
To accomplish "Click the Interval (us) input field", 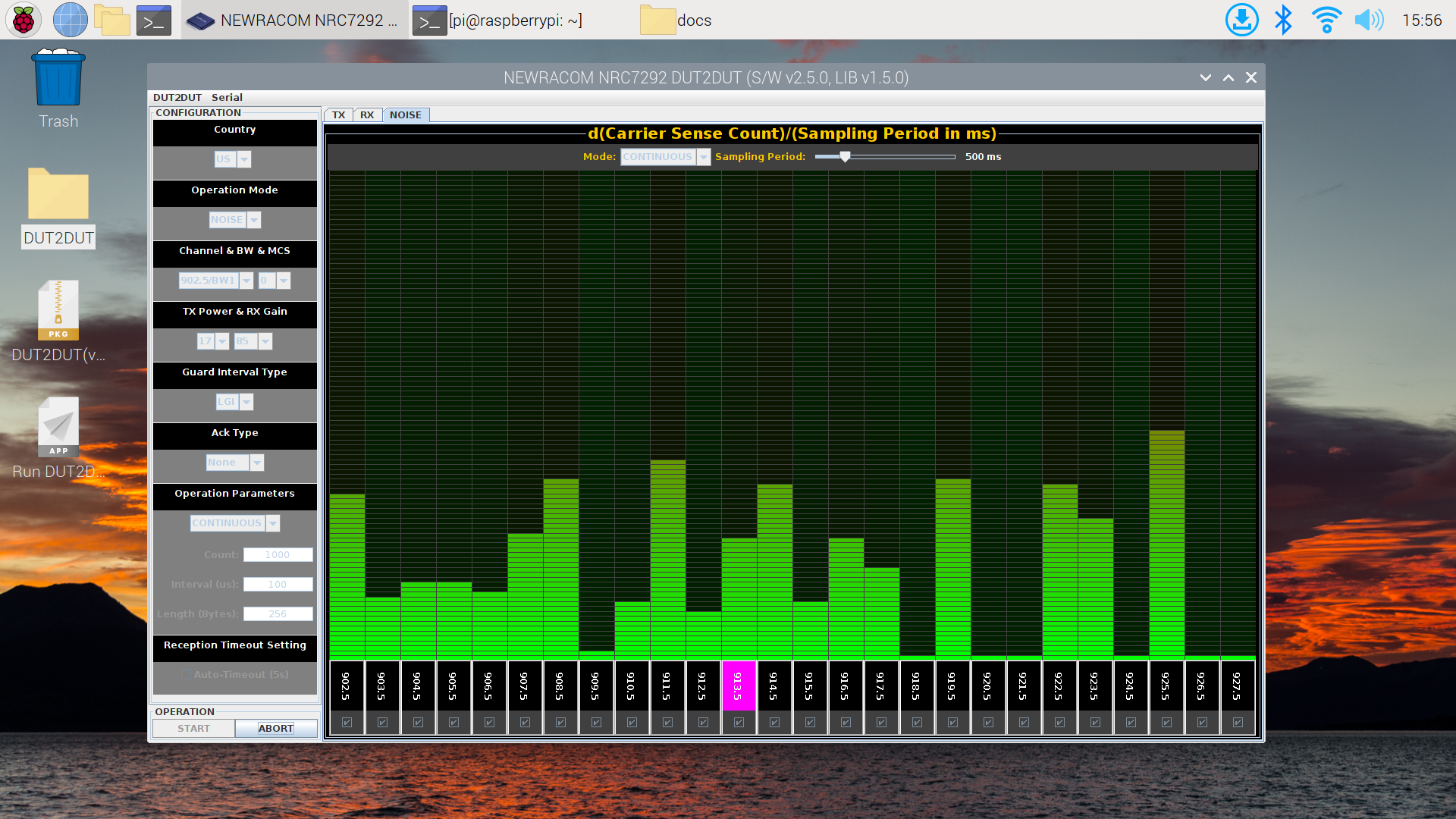I will click(x=278, y=585).
